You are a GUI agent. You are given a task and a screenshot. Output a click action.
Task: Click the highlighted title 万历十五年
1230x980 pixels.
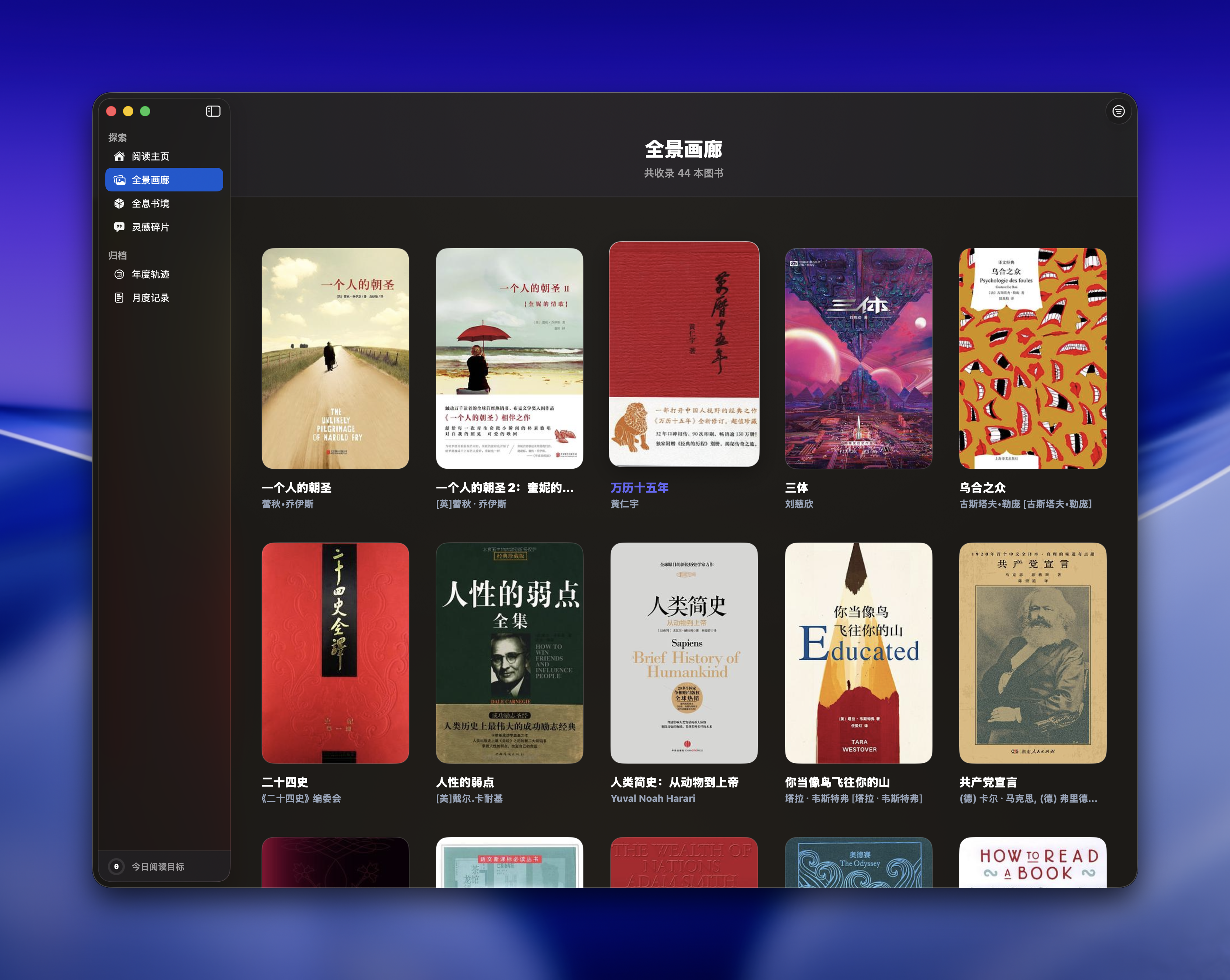click(640, 488)
